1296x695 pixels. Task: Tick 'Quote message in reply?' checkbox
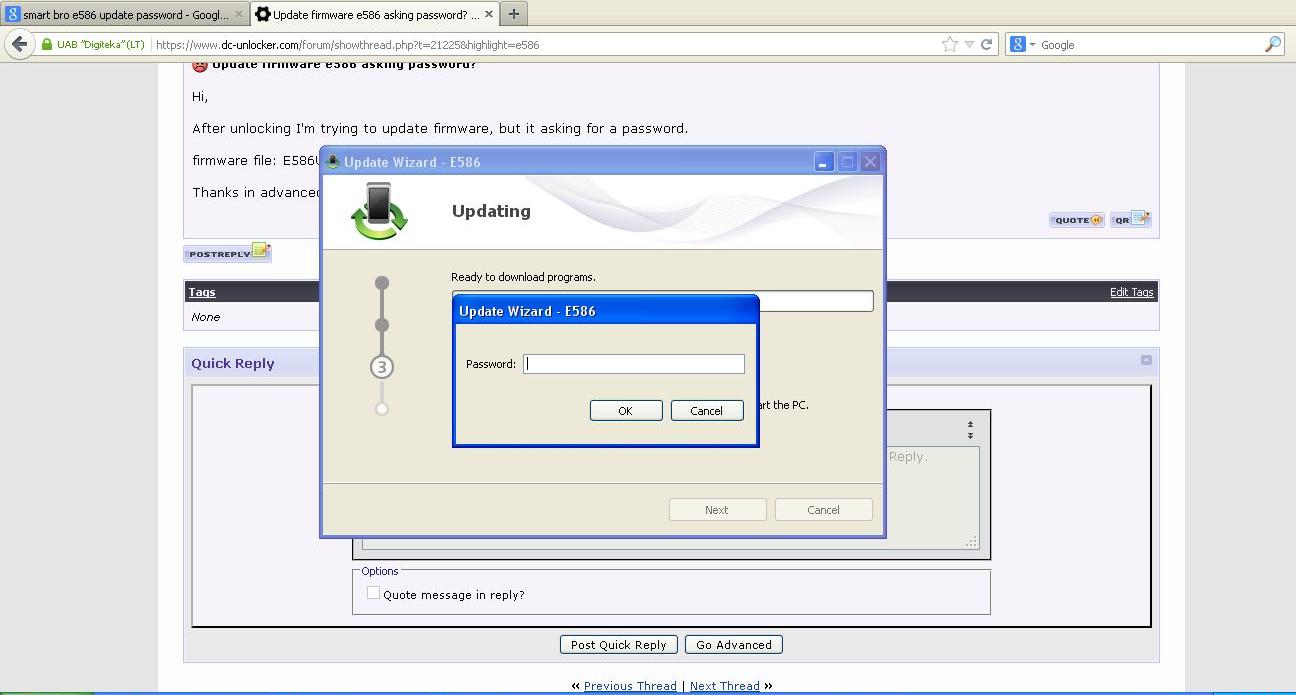tap(373, 593)
